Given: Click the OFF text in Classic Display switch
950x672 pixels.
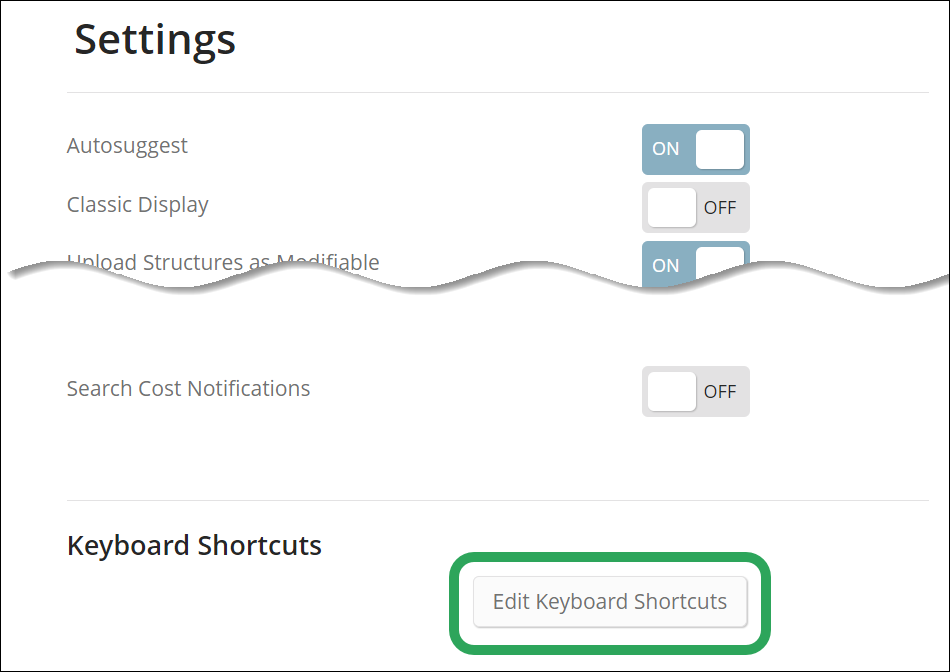Looking at the screenshot, I should pyautogui.click(x=720, y=208).
